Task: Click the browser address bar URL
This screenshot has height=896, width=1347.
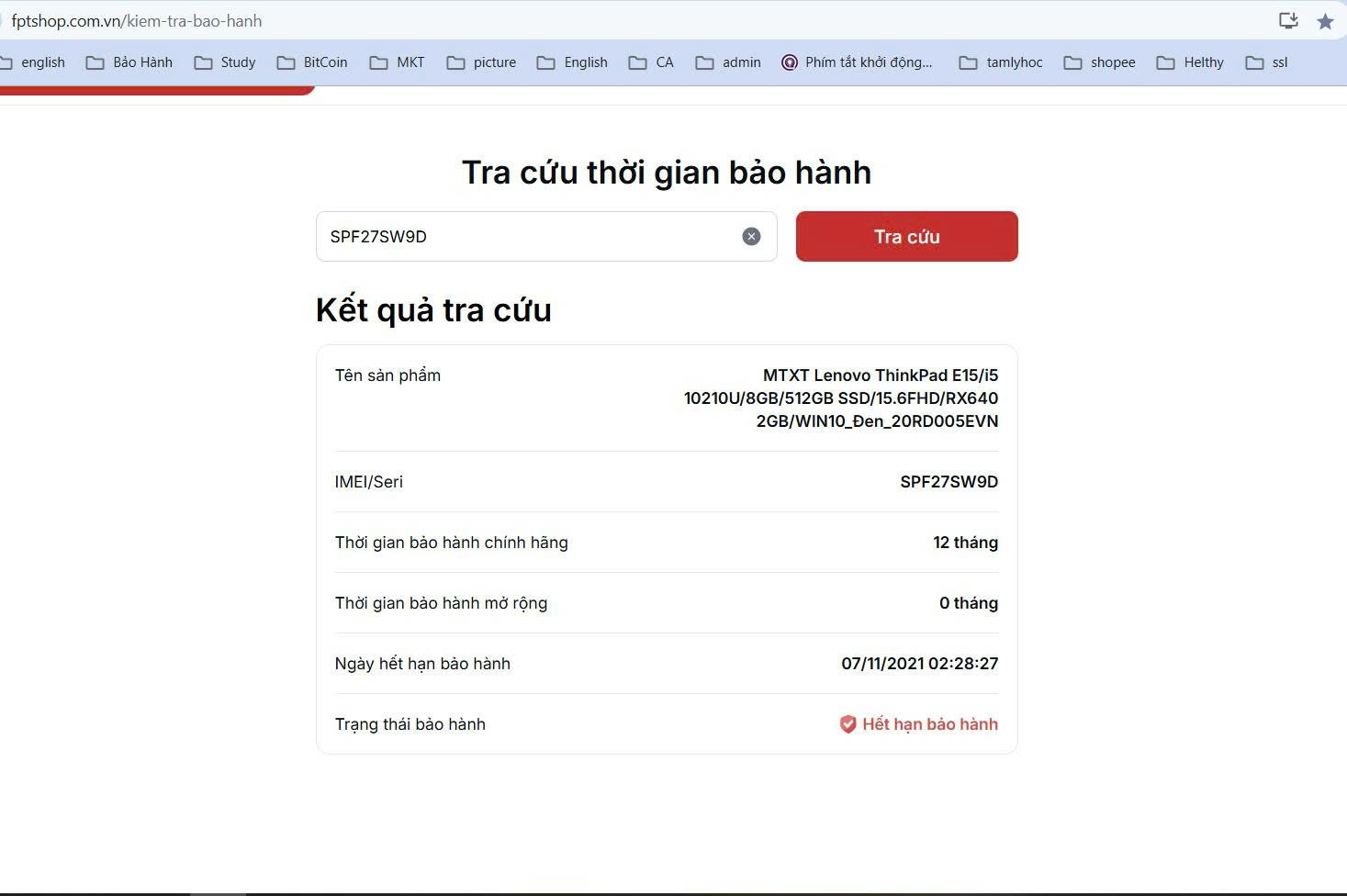Action: point(137,20)
